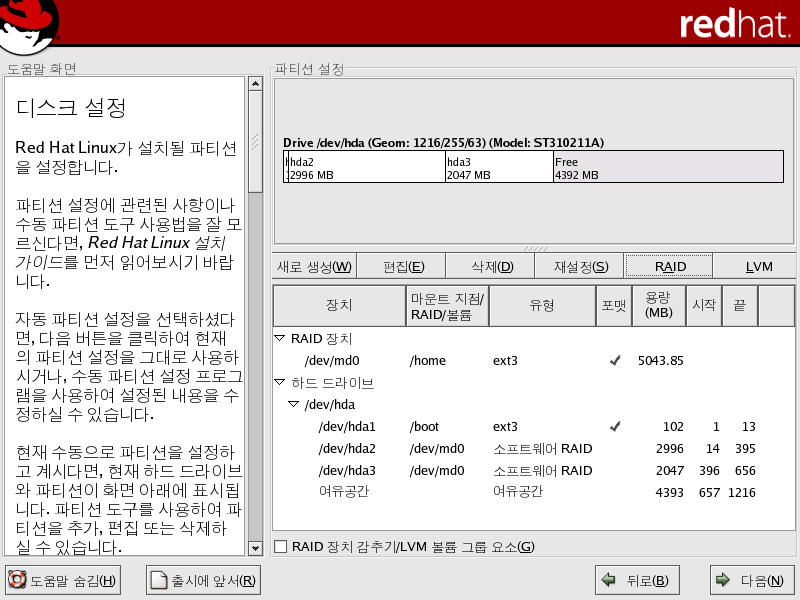Image resolution: width=800 pixels, height=600 pixels.
Task: Open the RAID configuration button
Action: tap(669, 266)
